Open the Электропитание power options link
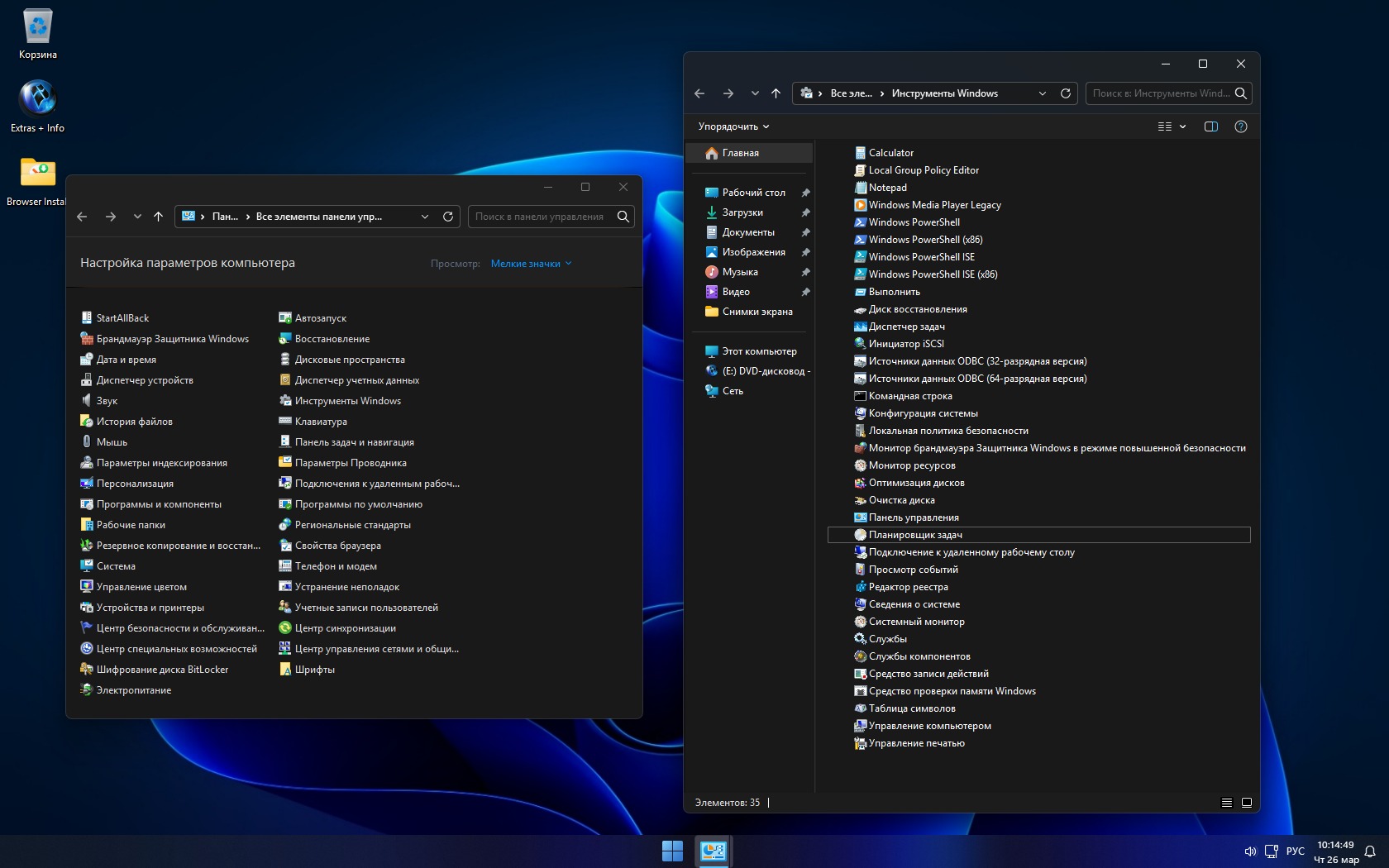Image resolution: width=1389 pixels, height=868 pixels. click(x=133, y=690)
